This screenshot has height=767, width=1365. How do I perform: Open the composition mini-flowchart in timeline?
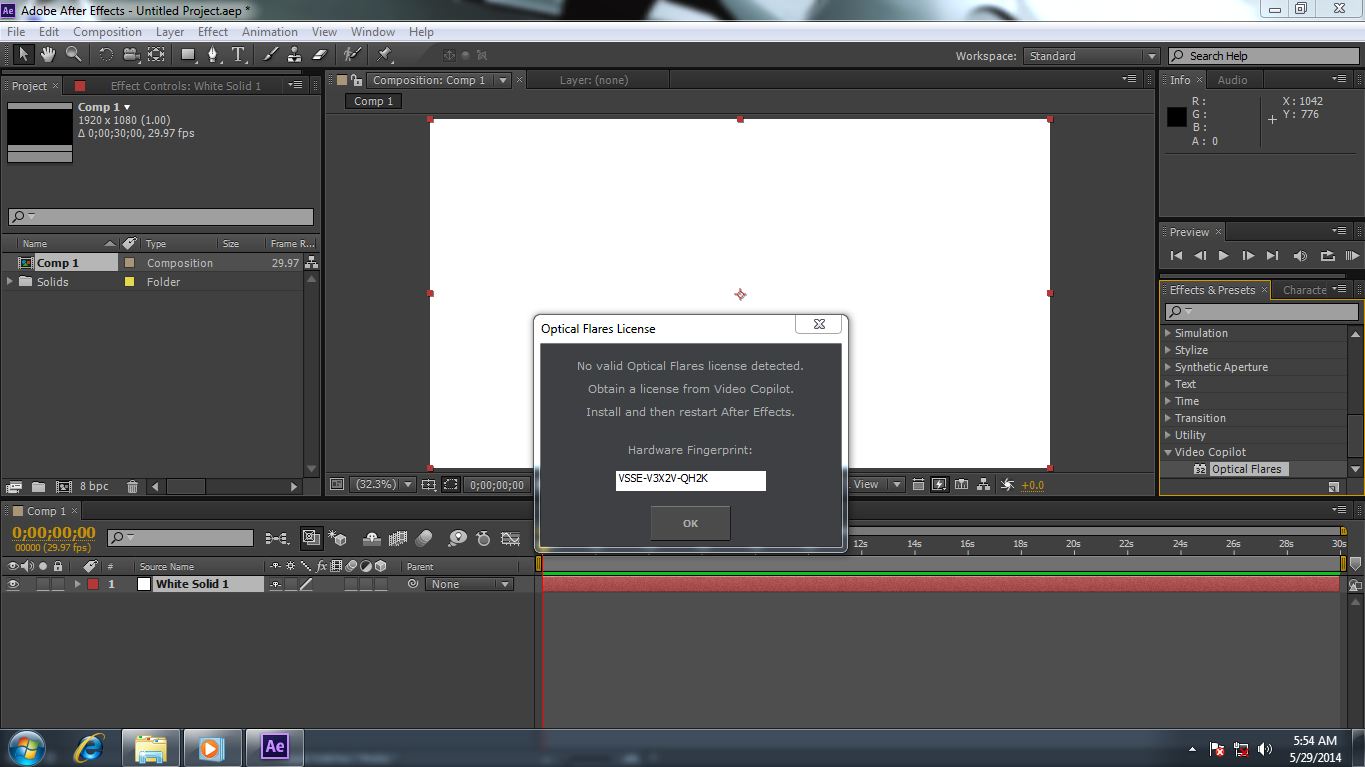pos(277,538)
